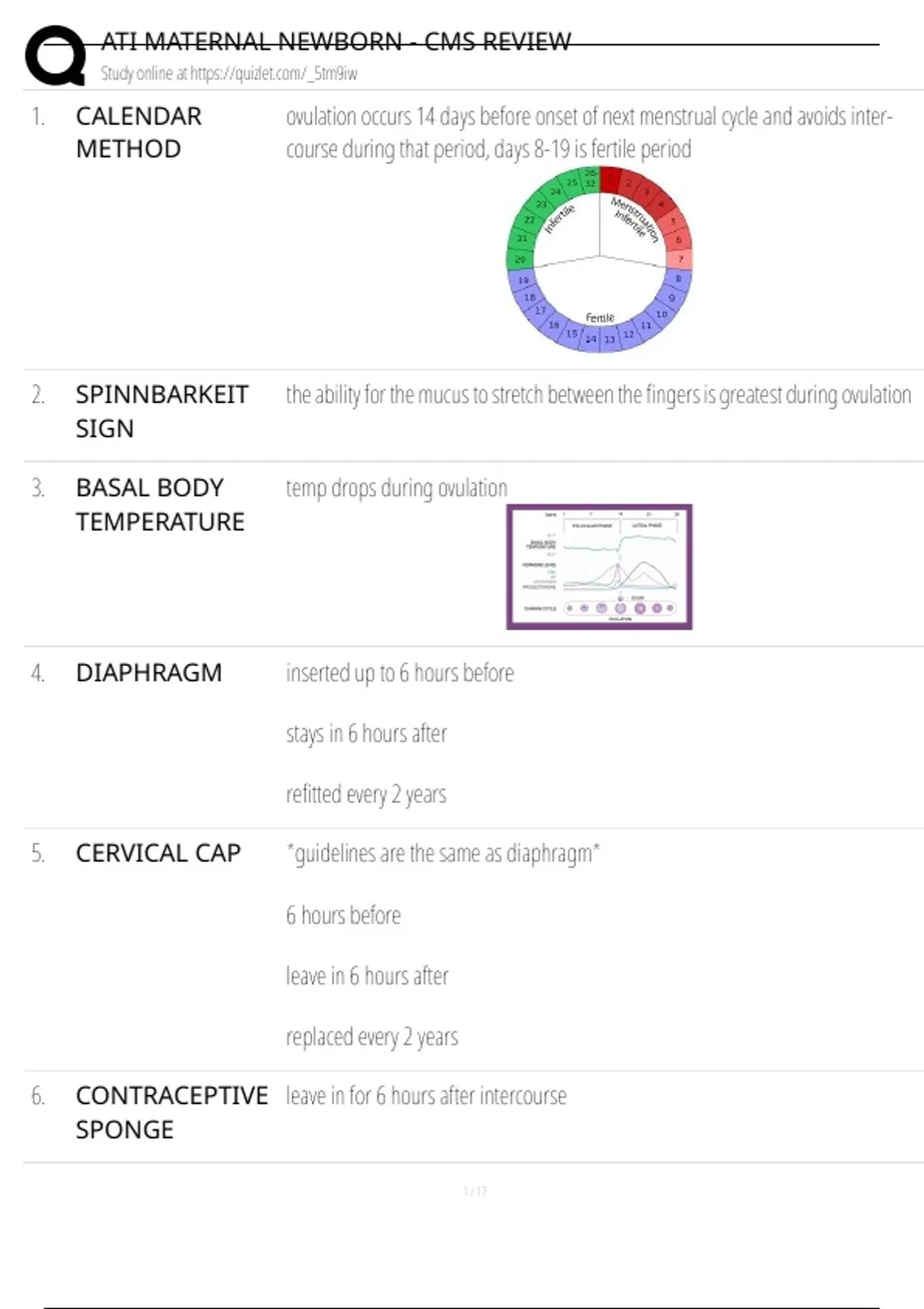
Task: Click the Quizlet Q logo icon
Action: [55, 55]
